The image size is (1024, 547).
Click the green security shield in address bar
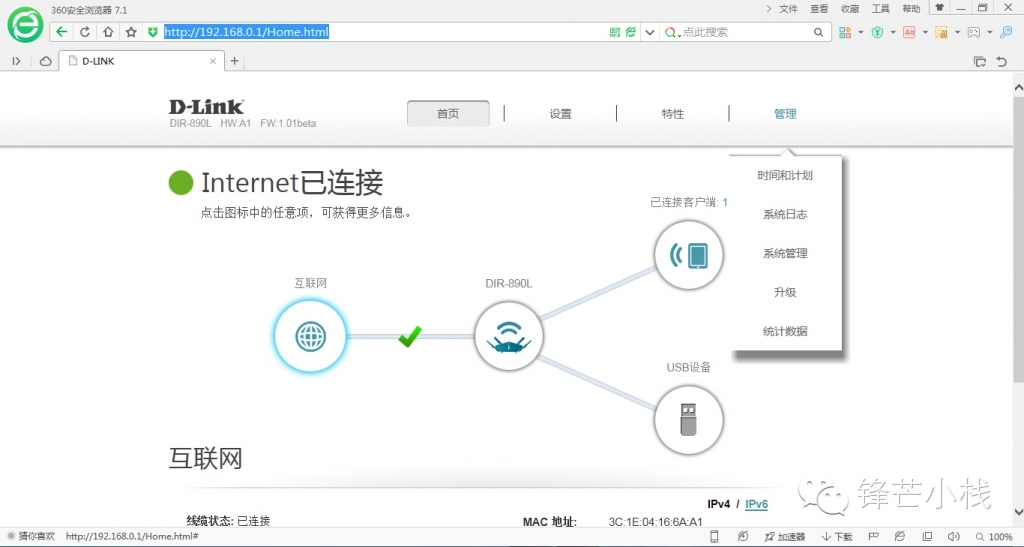click(x=153, y=32)
